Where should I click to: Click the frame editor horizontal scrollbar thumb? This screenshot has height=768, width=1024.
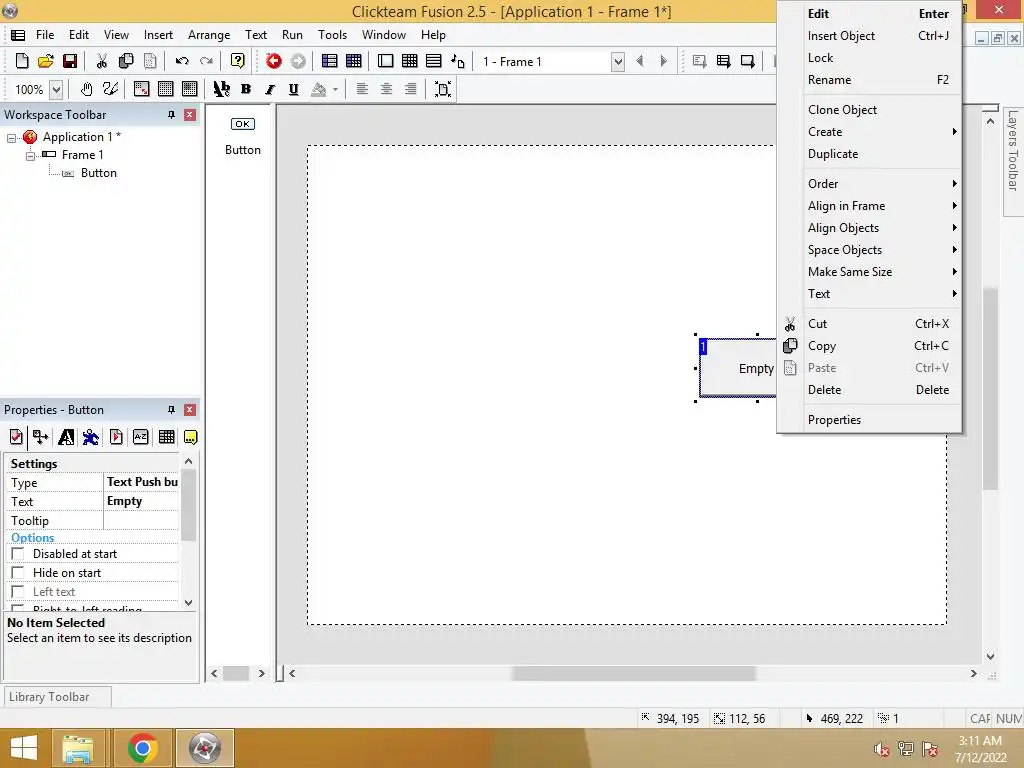[633, 673]
